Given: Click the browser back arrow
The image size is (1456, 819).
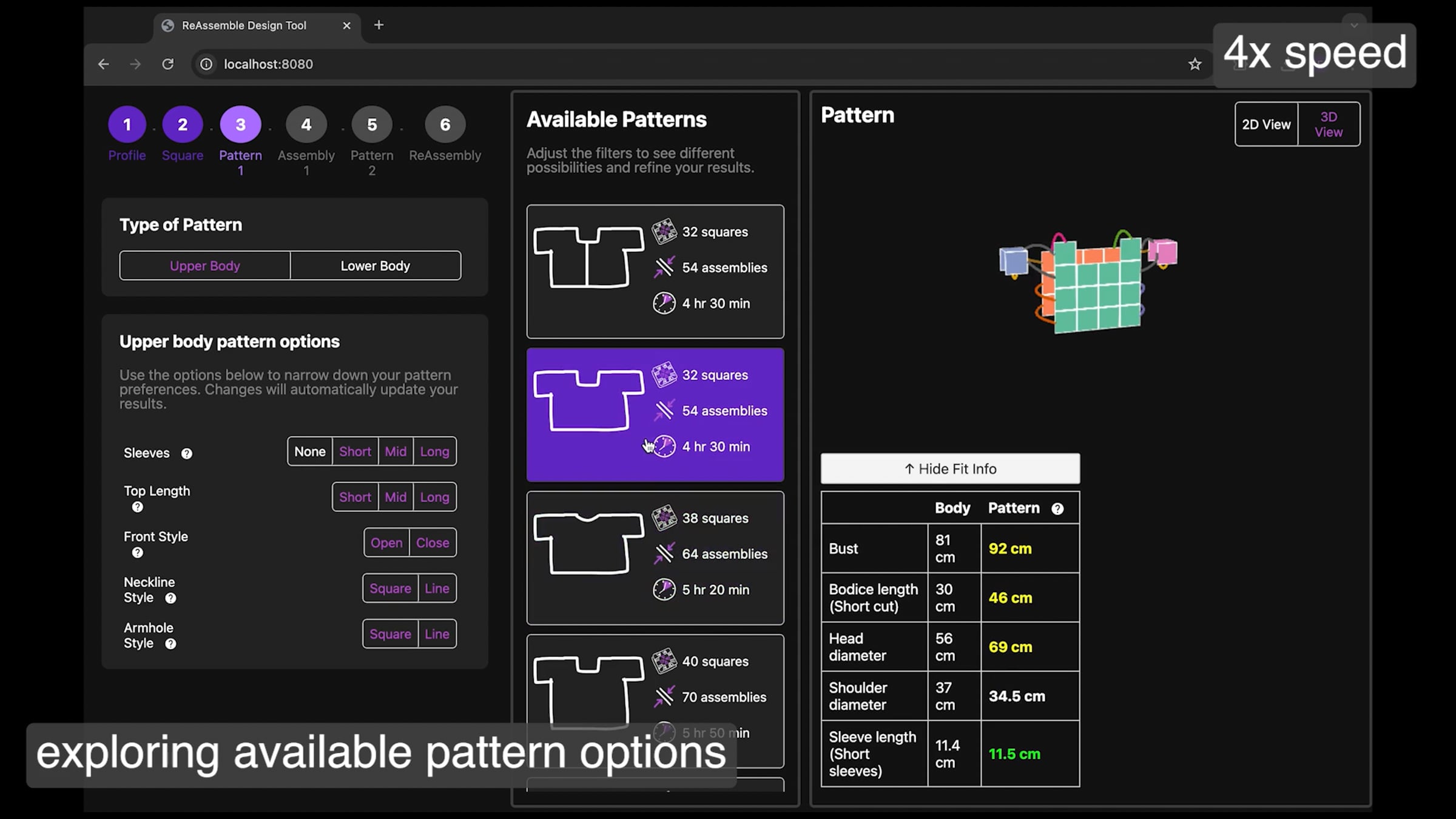Looking at the screenshot, I should coord(104,64).
